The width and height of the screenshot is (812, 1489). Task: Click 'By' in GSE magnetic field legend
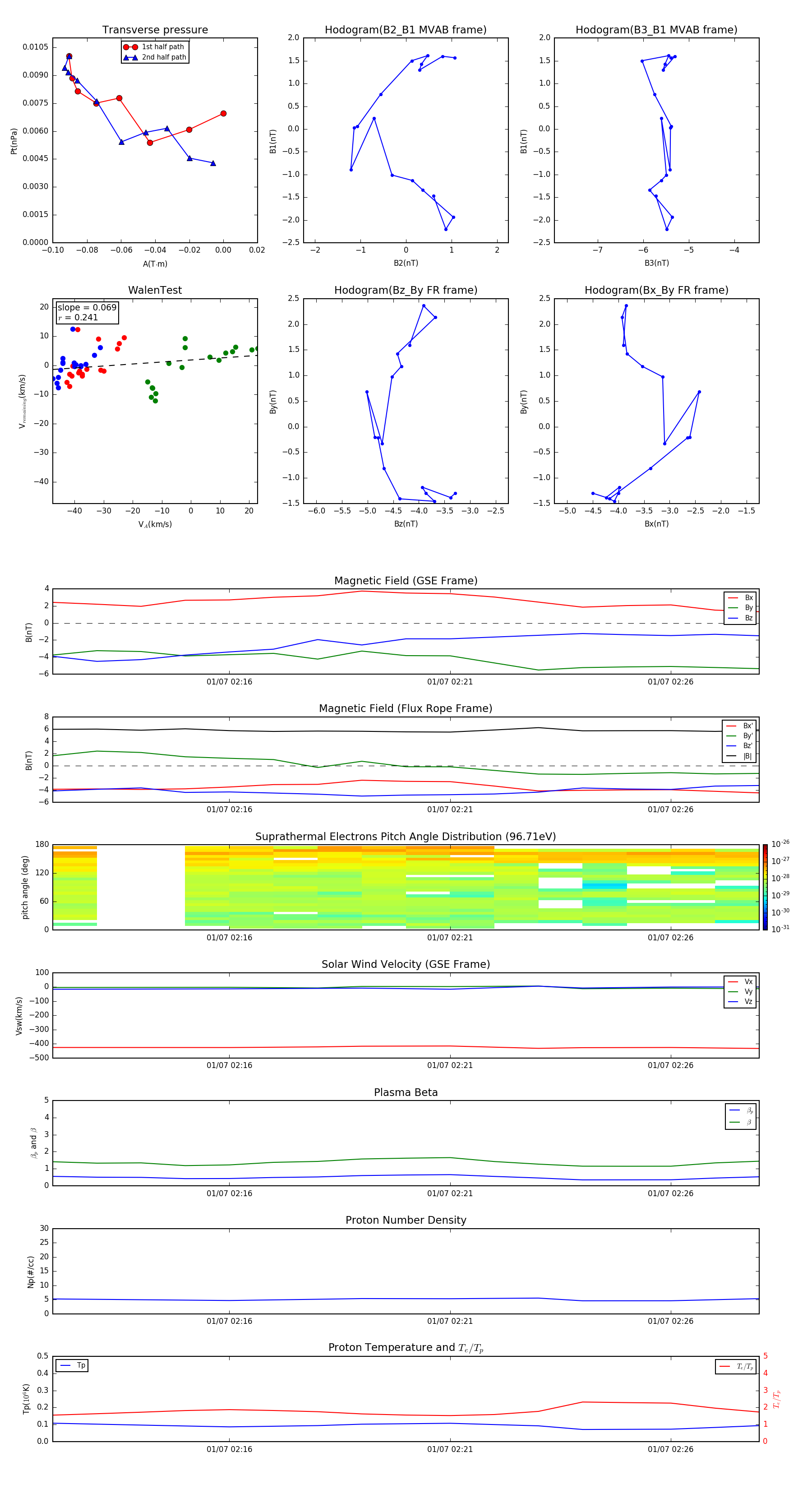pos(741,607)
